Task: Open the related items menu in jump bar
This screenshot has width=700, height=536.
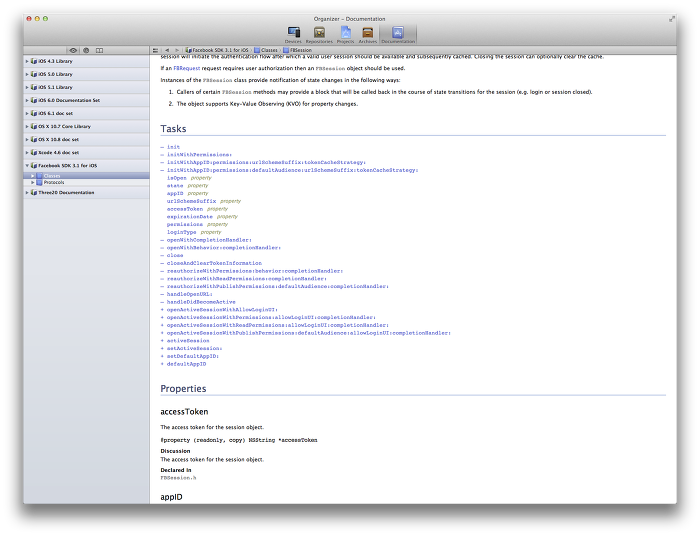Action: 155,50
